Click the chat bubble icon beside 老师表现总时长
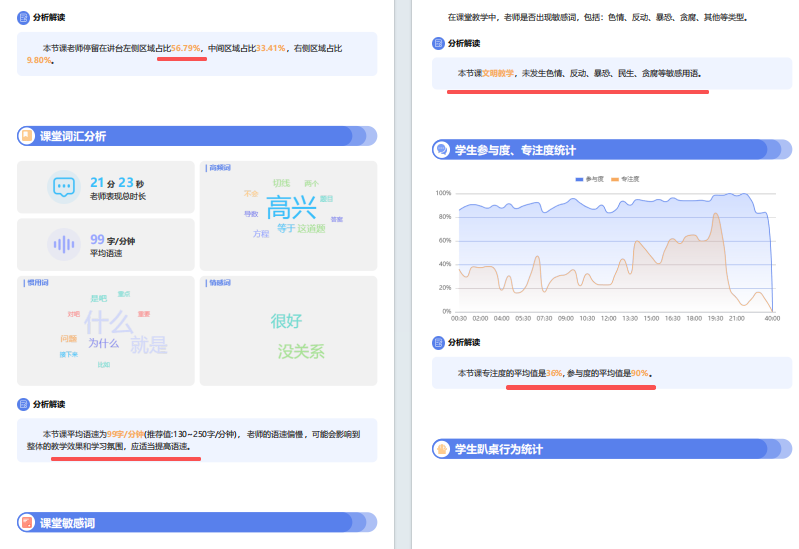The width and height of the screenshot is (799, 549). pos(64,187)
